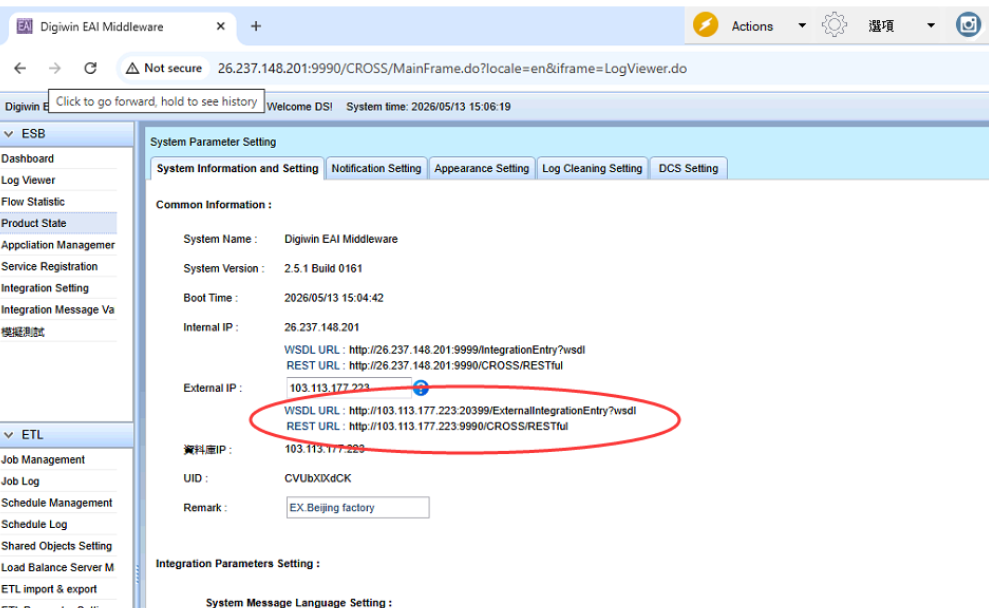Open the Appearance Setting tab
Image resolution: width=989 pixels, height=608 pixels.
tap(481, 168)
